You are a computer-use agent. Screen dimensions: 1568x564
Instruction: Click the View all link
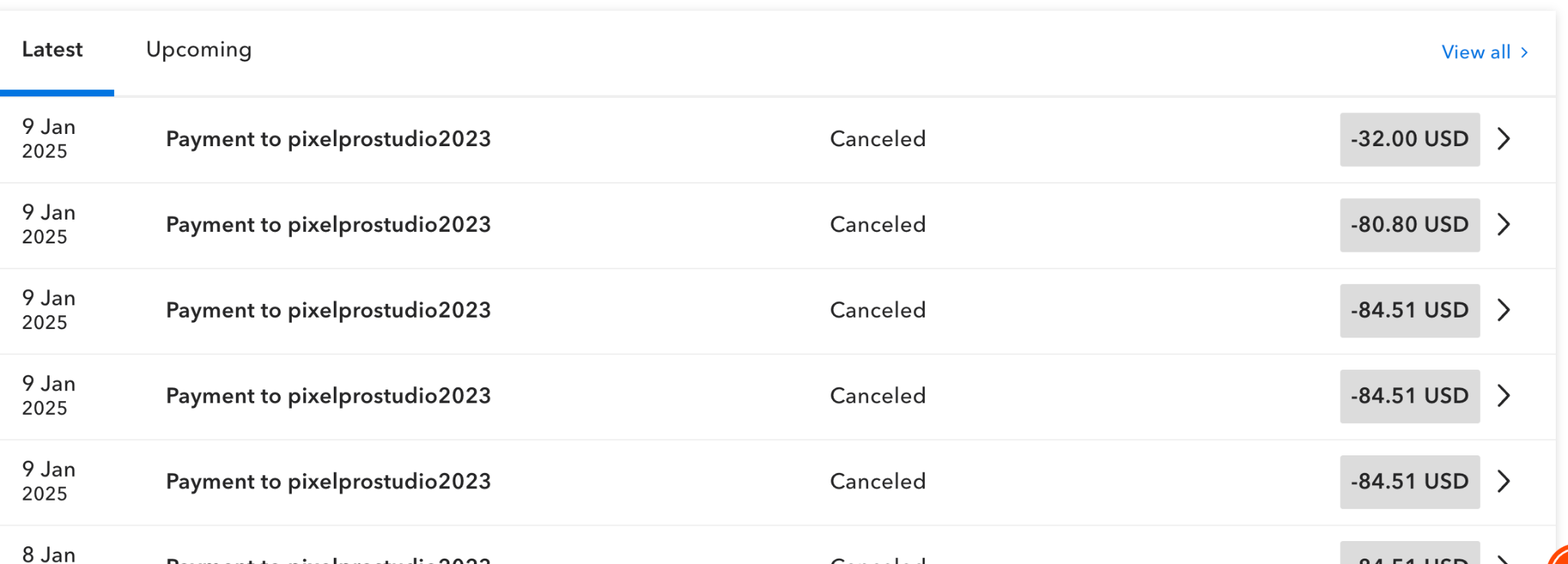point(1475,52)
